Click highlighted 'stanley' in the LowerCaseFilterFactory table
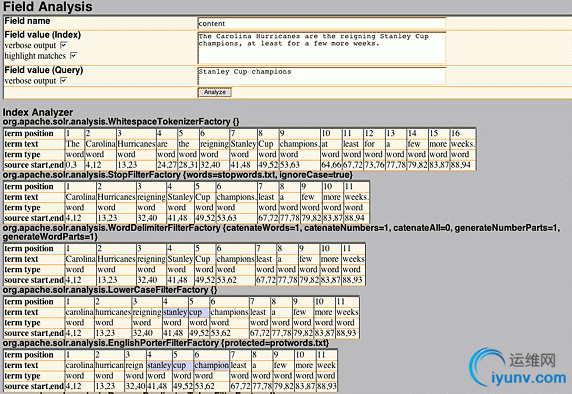572x394 pixels. click(x=175, y=312)
